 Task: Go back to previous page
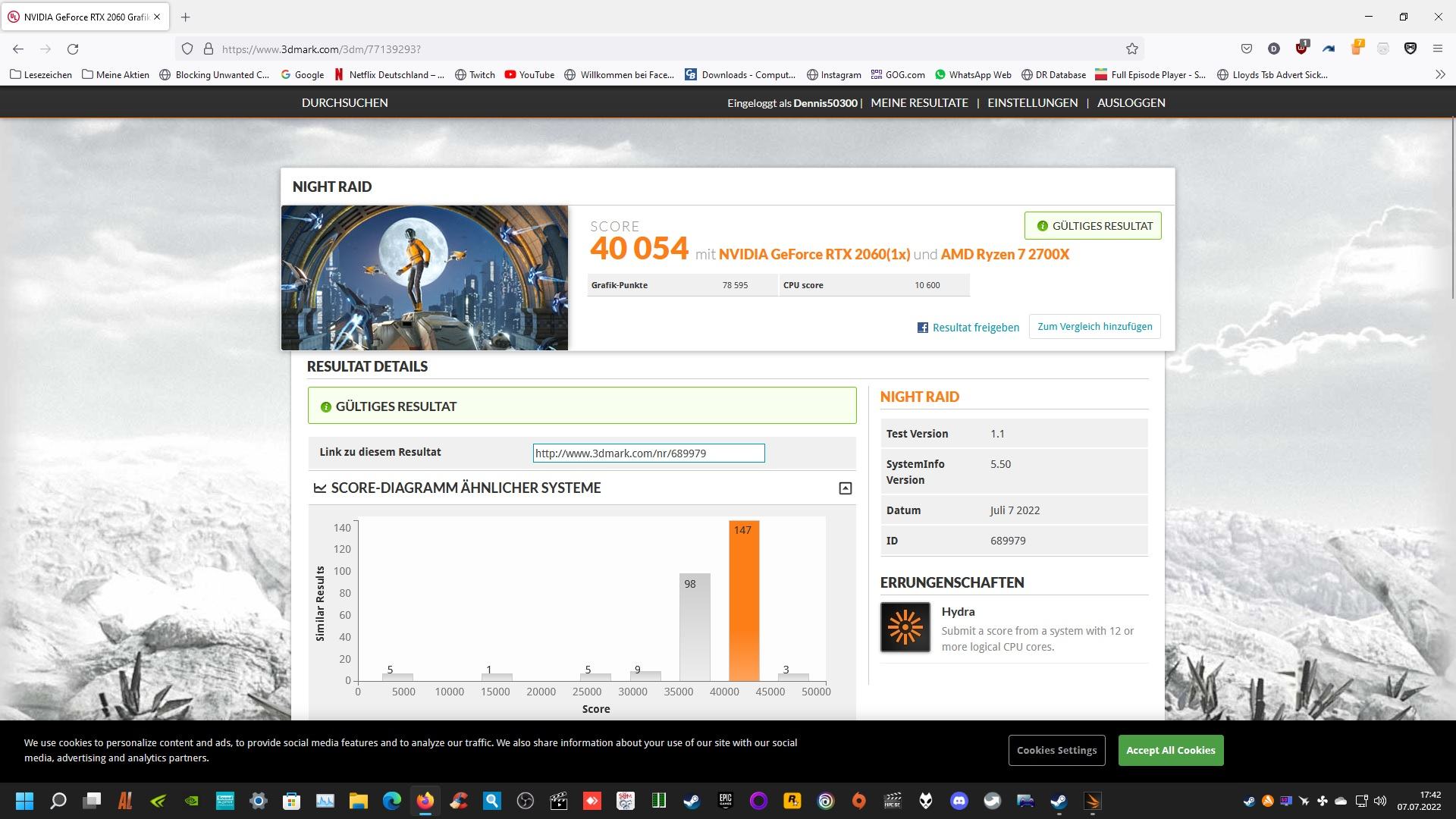pos(18,49)
